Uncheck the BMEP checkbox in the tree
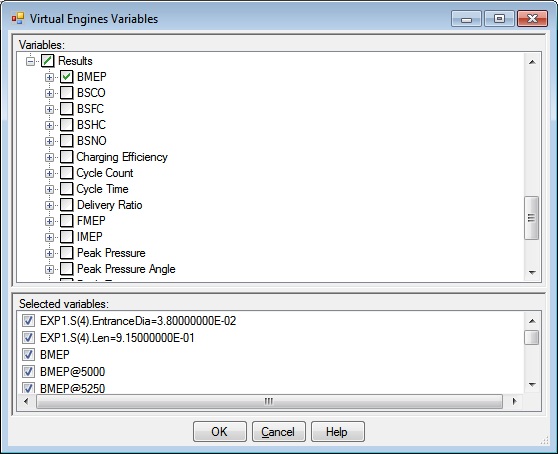This screenshot has width=558, height=454. click(67, 77)
